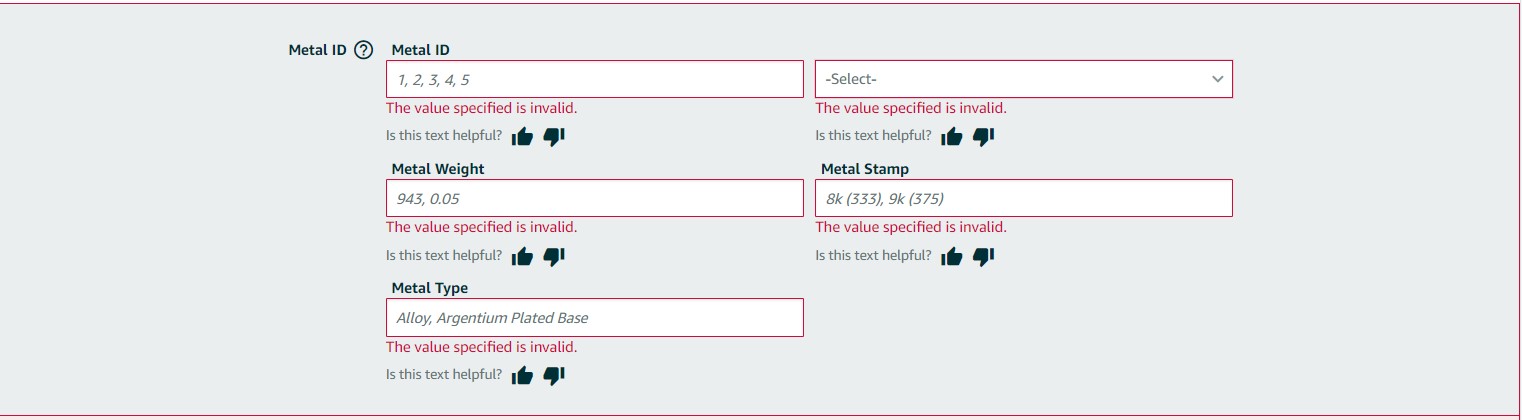This screenshot has height=420, width=1522.
Task: Focus the Metal Weight input field
Action: point(595,198)
